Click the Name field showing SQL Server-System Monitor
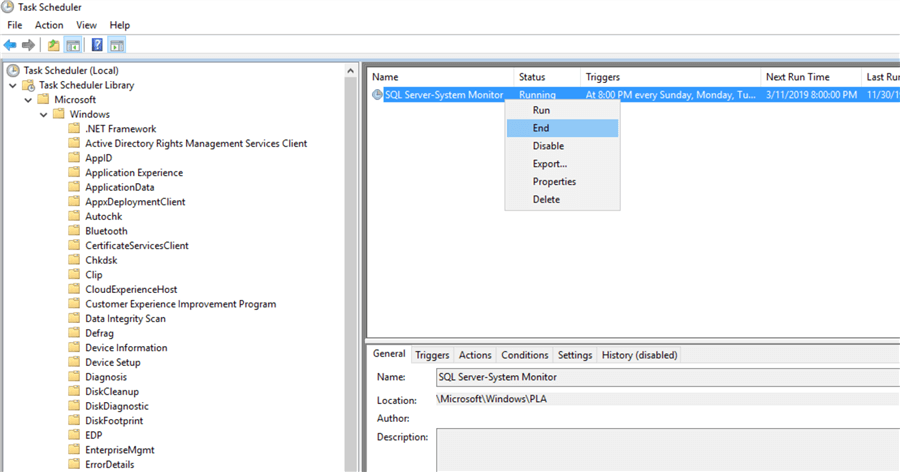 point(668,377)
